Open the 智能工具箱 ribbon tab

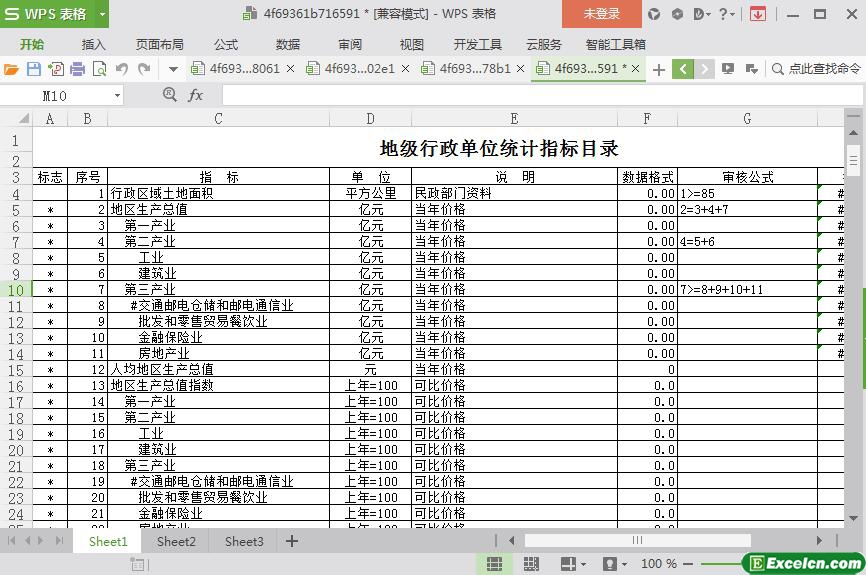click(x=615, y=45)
